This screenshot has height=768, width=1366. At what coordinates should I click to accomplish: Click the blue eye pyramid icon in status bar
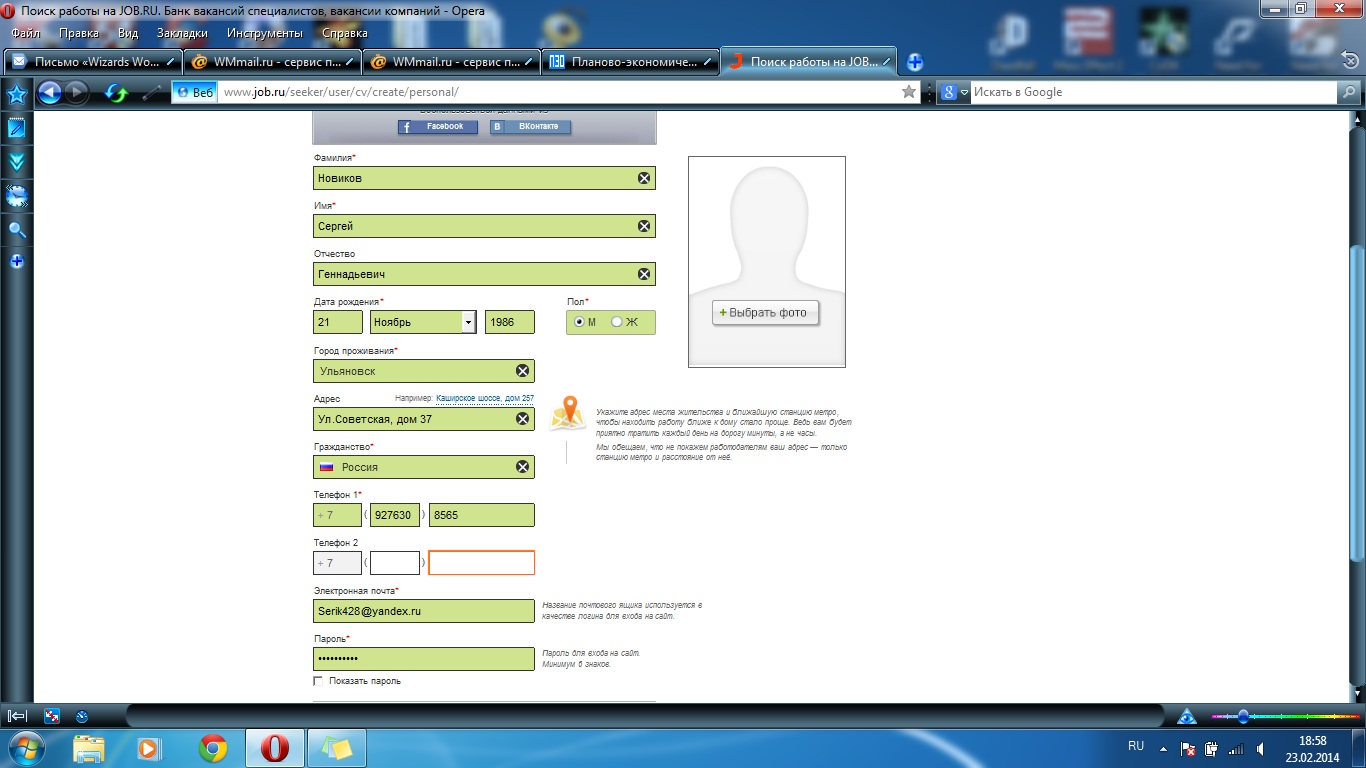coord(1187,716)
